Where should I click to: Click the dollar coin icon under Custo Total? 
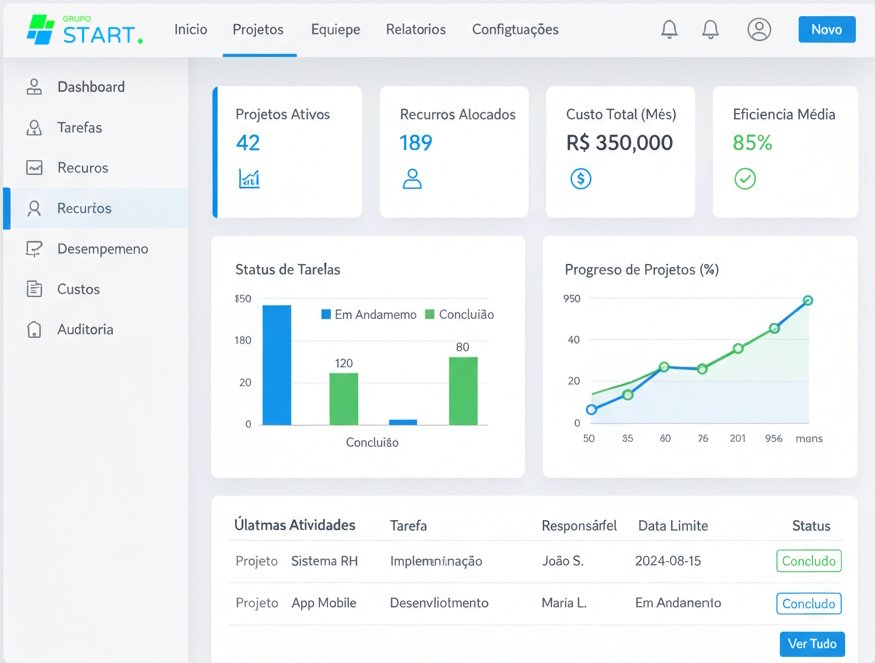[x=580, y=179]
